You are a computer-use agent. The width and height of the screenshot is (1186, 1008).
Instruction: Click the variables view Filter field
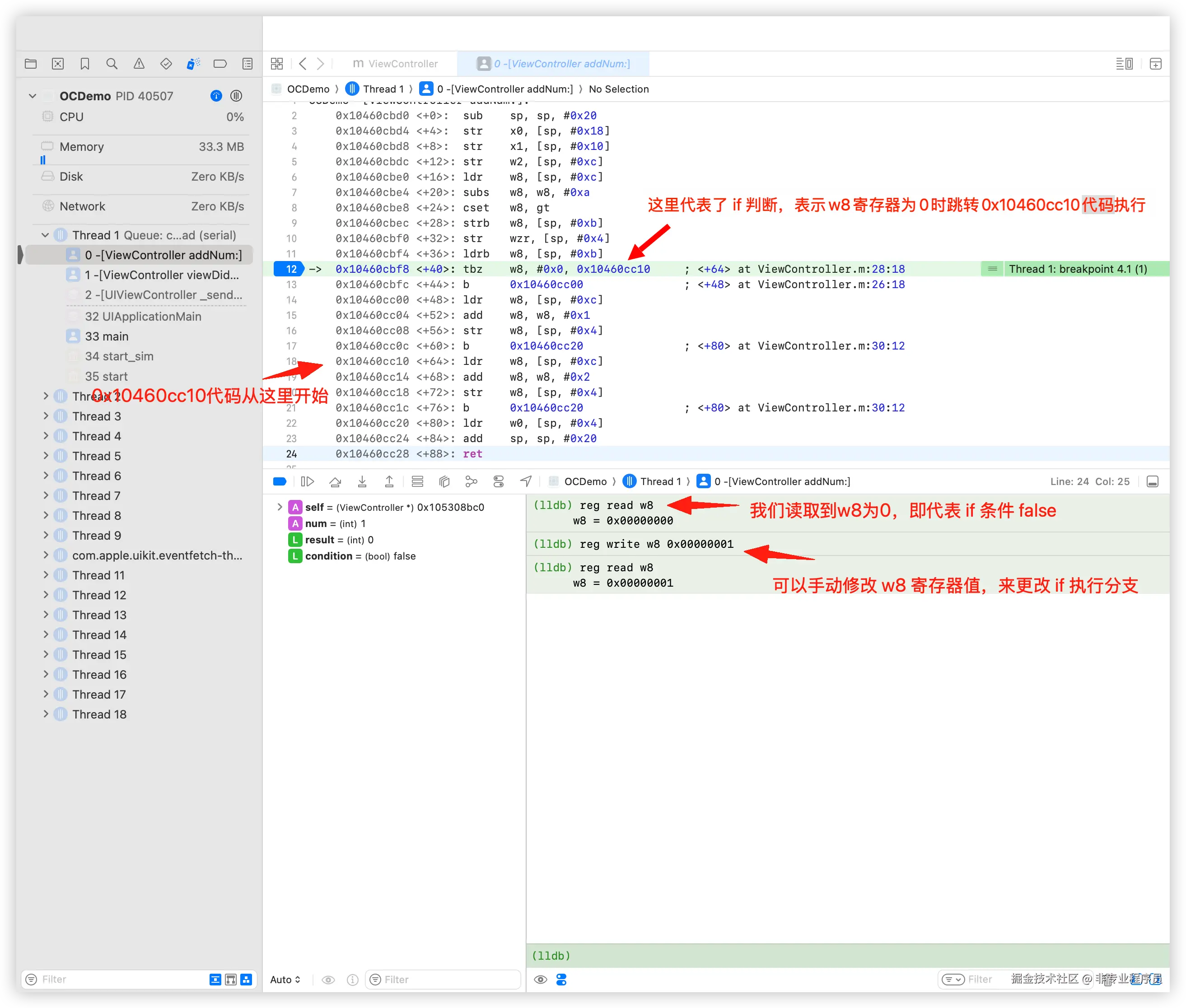tap(446, 980)
